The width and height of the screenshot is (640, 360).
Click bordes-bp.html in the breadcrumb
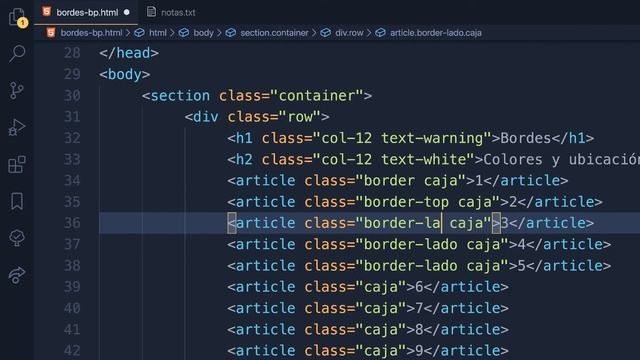[91, 33]
